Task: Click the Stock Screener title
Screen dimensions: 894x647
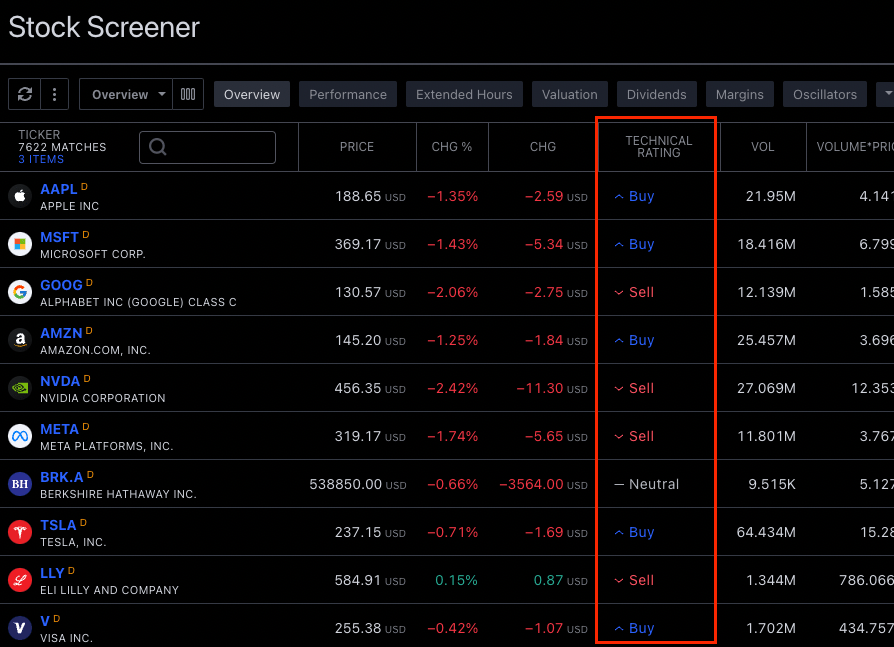Action: click(x=104, y=27)
